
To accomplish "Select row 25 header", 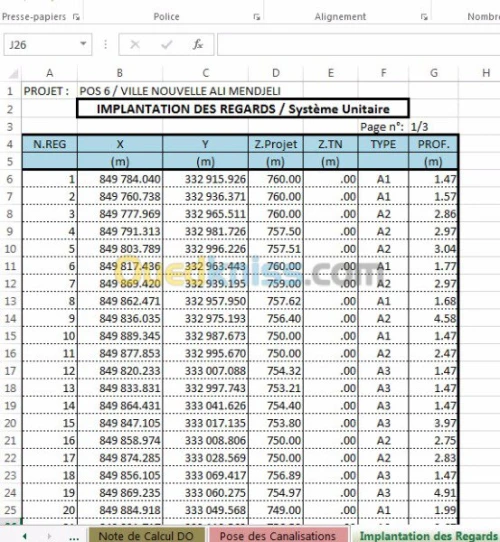I will (10, 510).
